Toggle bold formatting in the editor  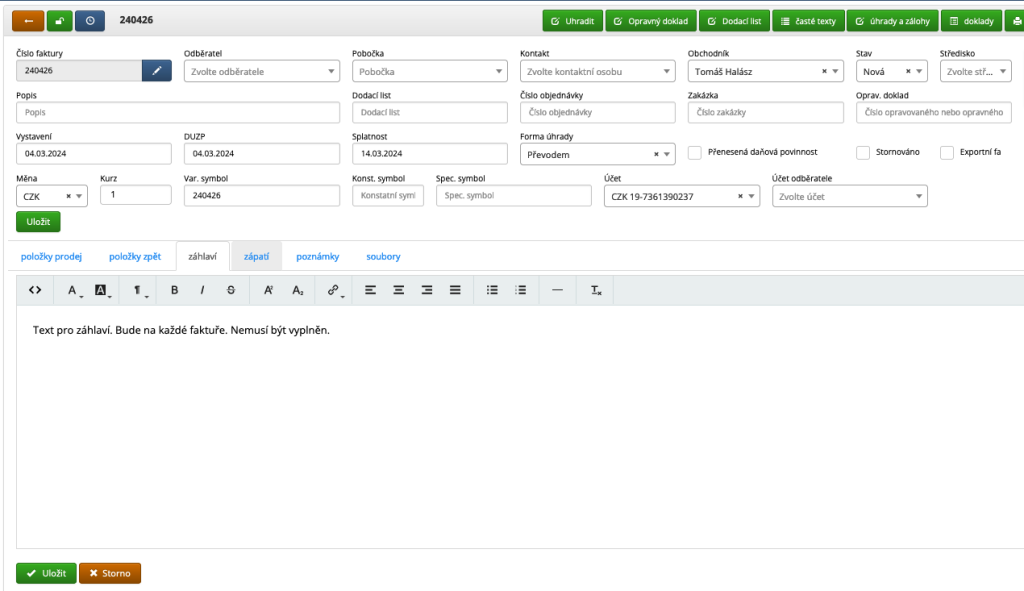coord(174,290)
